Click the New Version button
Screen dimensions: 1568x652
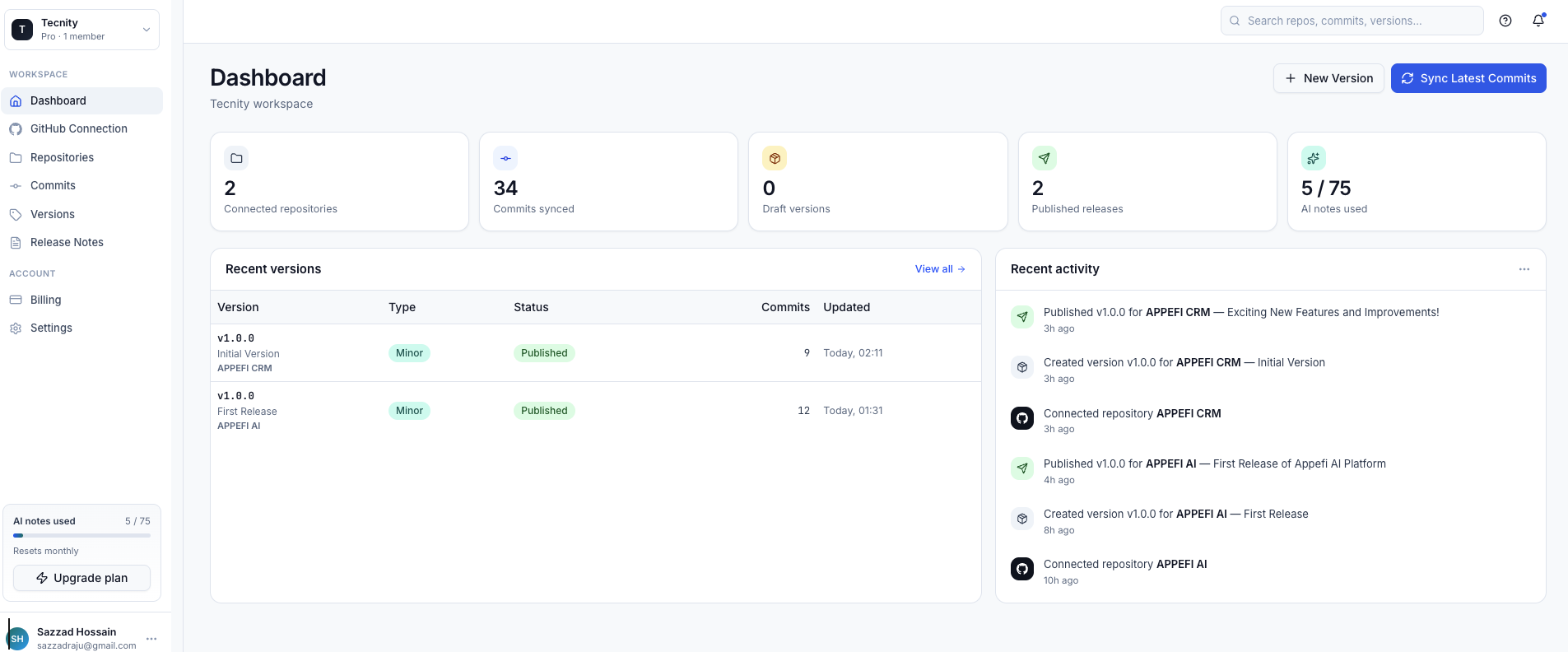[x=1328, y=78]
